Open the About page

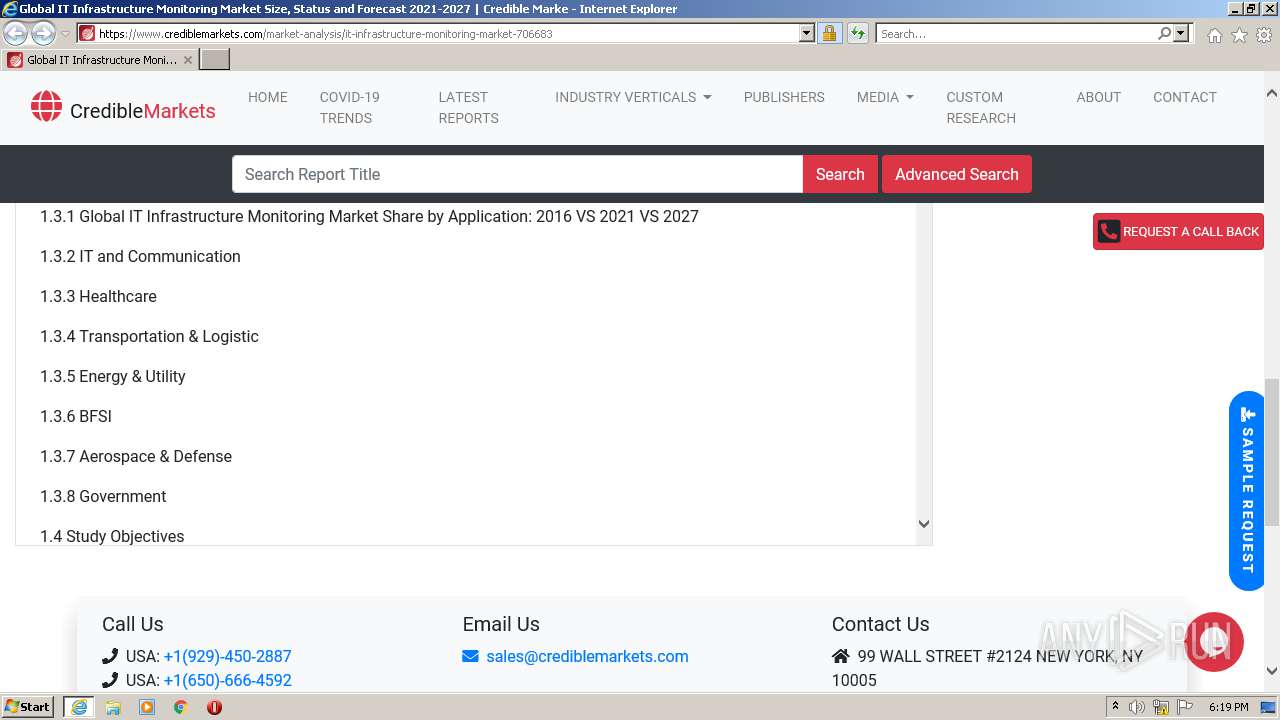[x=1098, y=97]
